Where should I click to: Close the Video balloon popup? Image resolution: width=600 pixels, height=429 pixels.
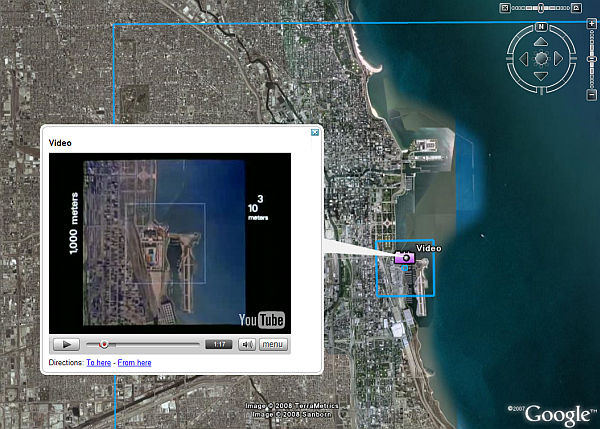pos(315,132)
